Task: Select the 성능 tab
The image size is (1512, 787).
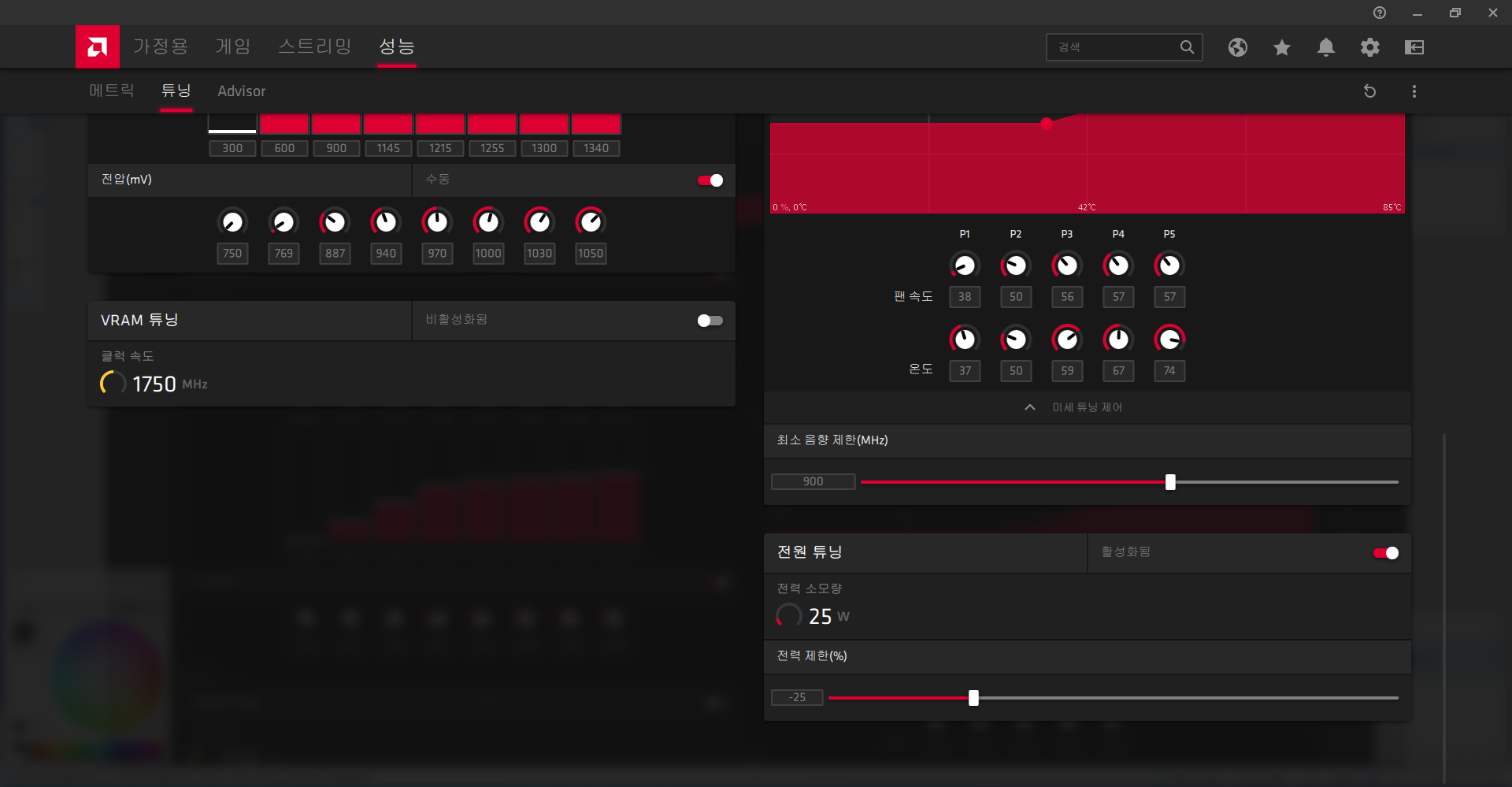Action: tap(397, 46)
